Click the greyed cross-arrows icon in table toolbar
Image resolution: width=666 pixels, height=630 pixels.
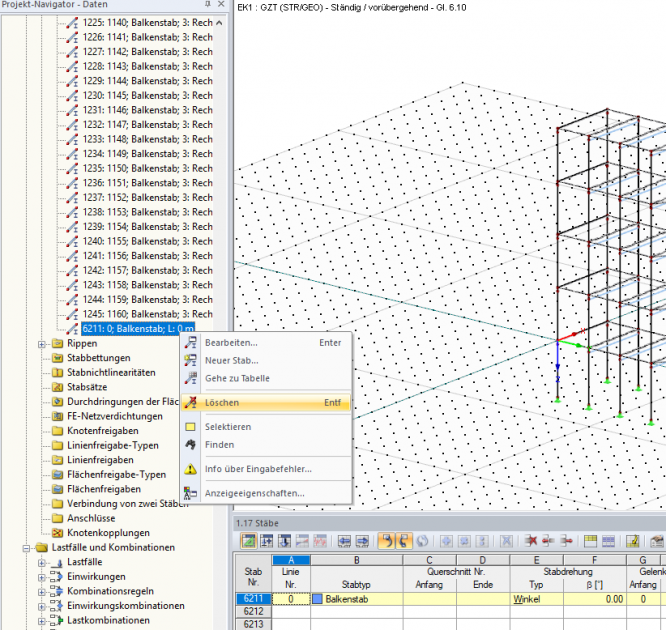(464, 541)
